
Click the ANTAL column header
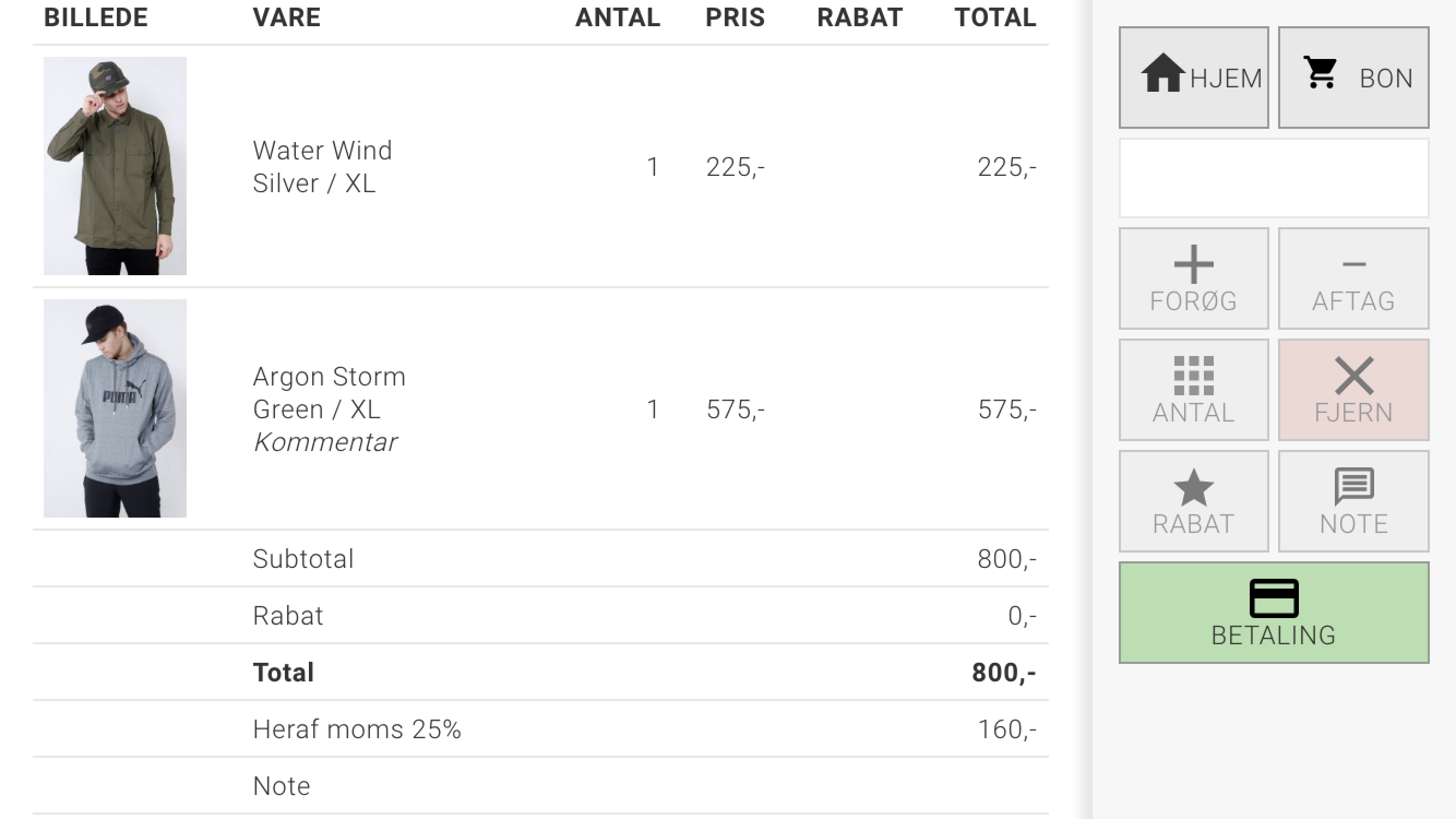pyautogui.click(x=618, y=17)
